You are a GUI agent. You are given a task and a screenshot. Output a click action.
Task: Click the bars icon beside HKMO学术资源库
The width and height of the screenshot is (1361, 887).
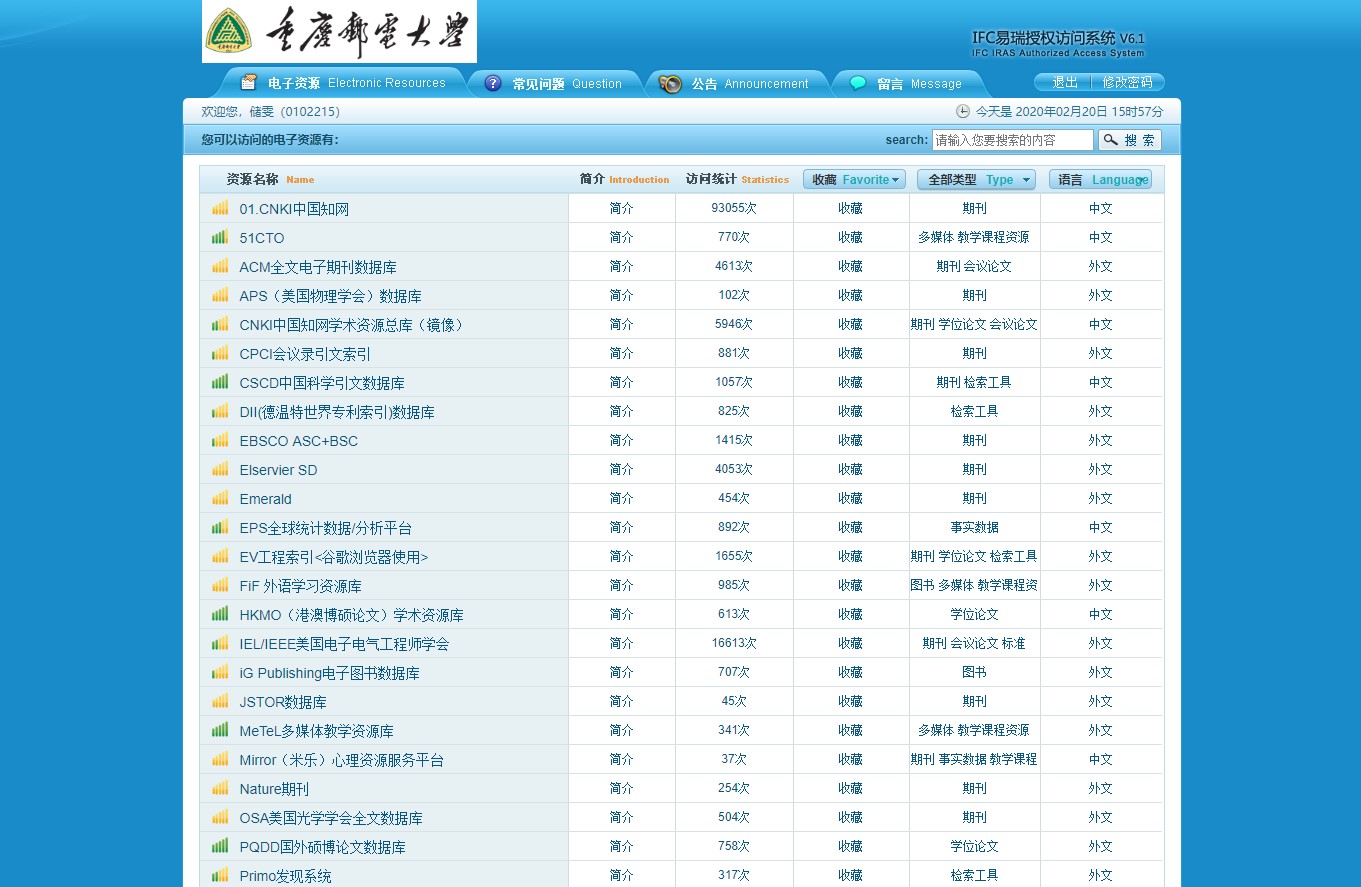click(220, 614)
